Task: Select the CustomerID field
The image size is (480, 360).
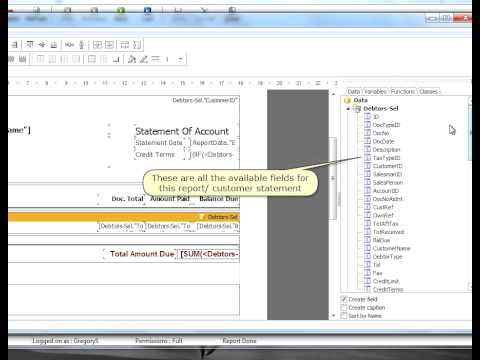Action: click(383, 166)
